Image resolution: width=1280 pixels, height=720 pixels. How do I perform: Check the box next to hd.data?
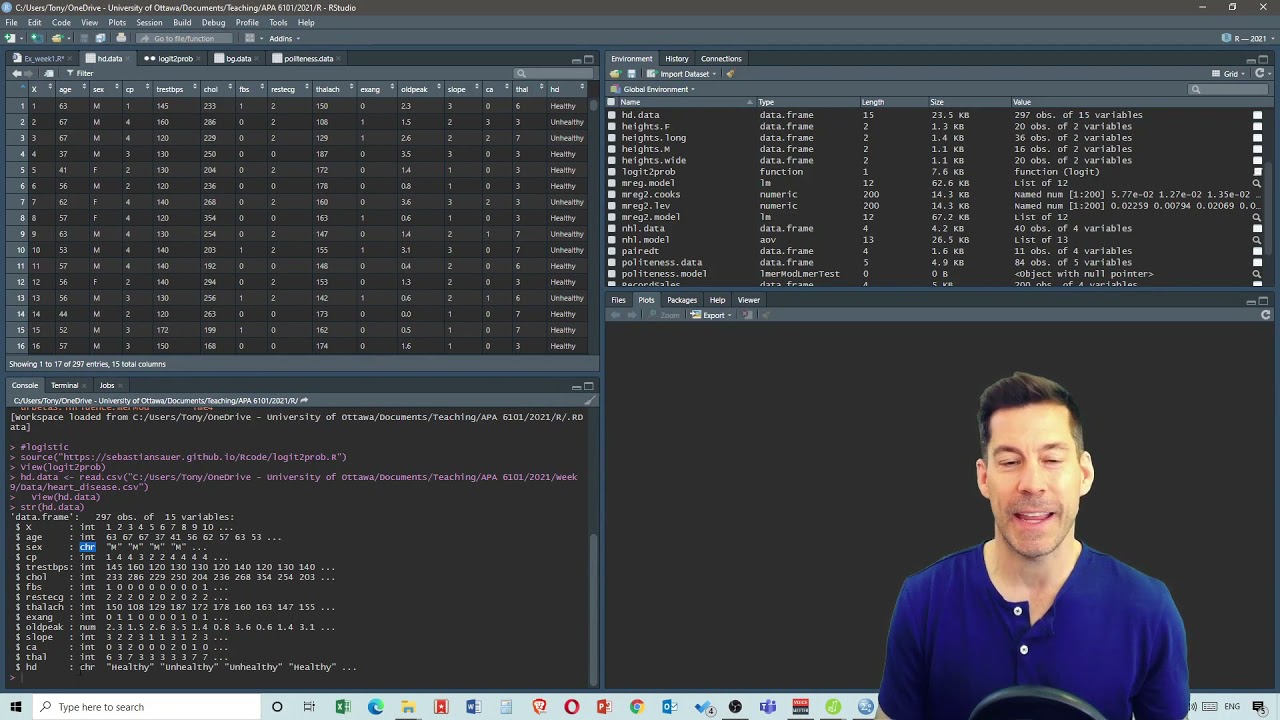[612, 115]
